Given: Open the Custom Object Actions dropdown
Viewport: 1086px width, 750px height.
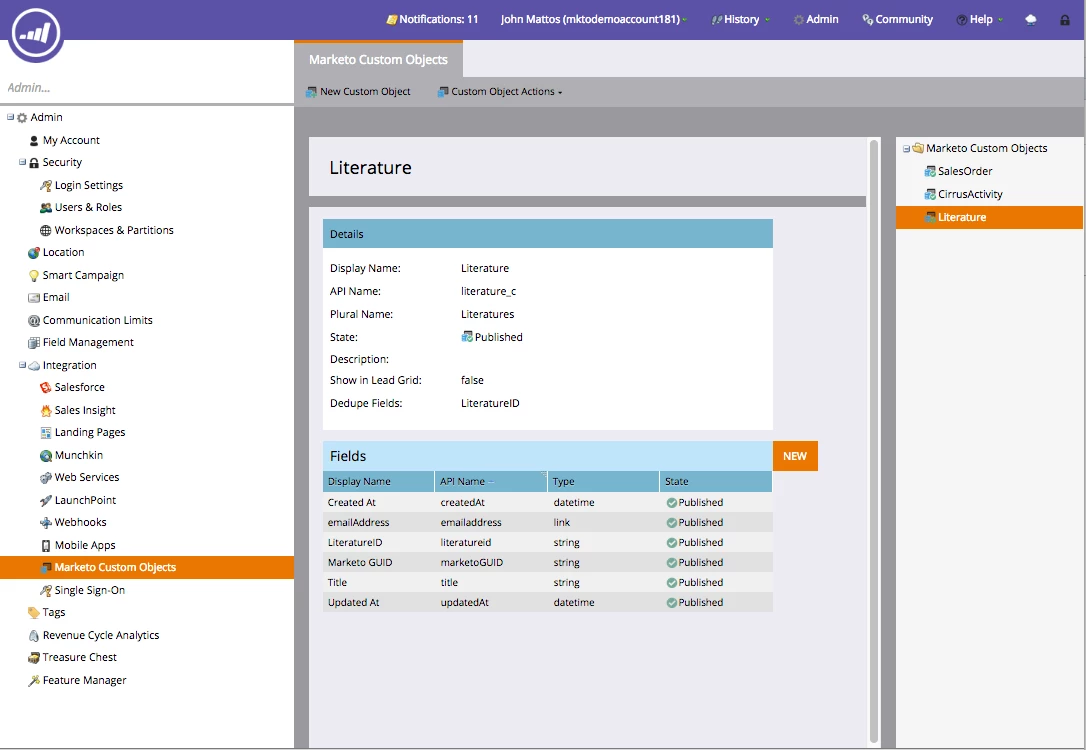Looking at the screenshot, I should [499, 91].
